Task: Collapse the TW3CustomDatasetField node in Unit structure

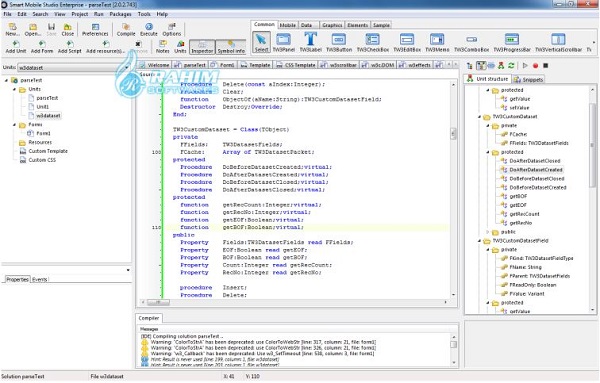Action: 479,241
